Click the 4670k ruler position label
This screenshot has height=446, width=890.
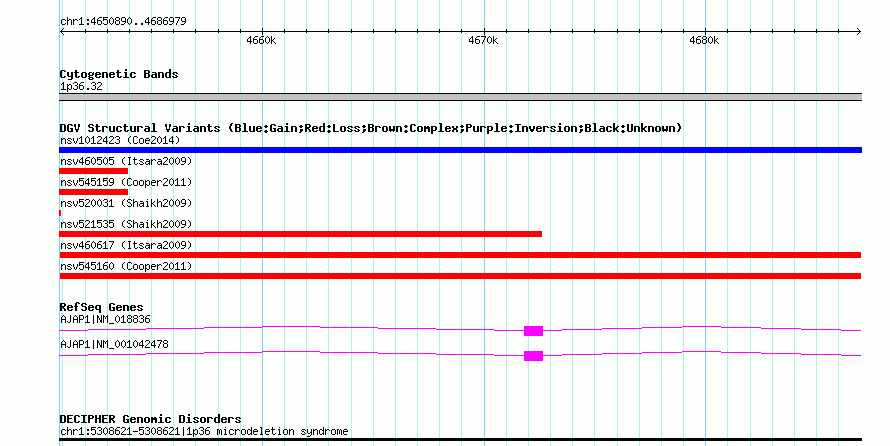pyautogui.click(x=483, y=41)
